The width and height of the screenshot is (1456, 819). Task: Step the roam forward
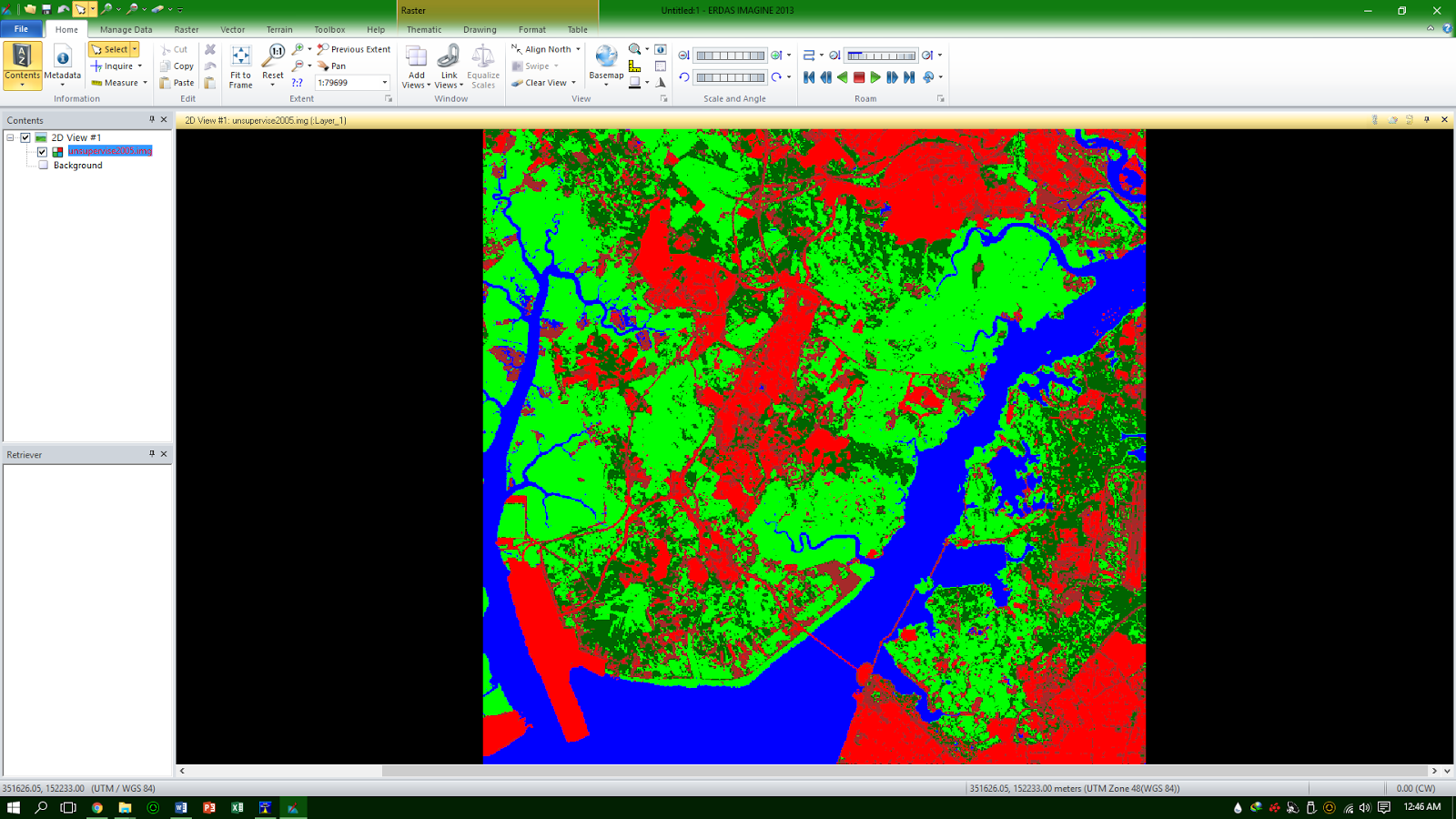click(892, 77)
